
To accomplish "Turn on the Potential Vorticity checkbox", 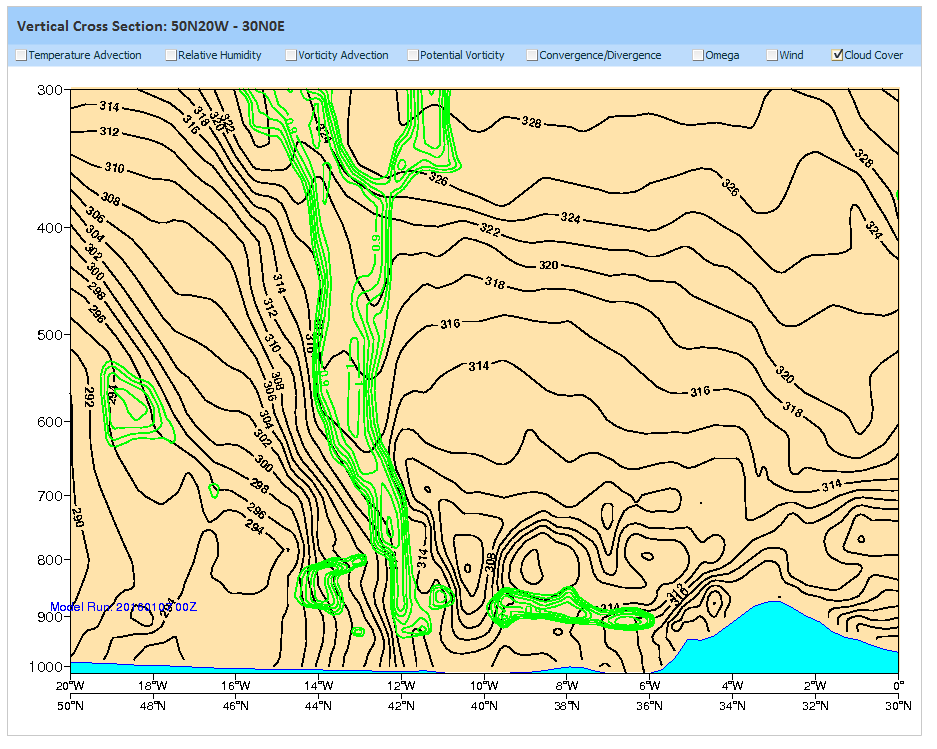I will click(413, 56).
